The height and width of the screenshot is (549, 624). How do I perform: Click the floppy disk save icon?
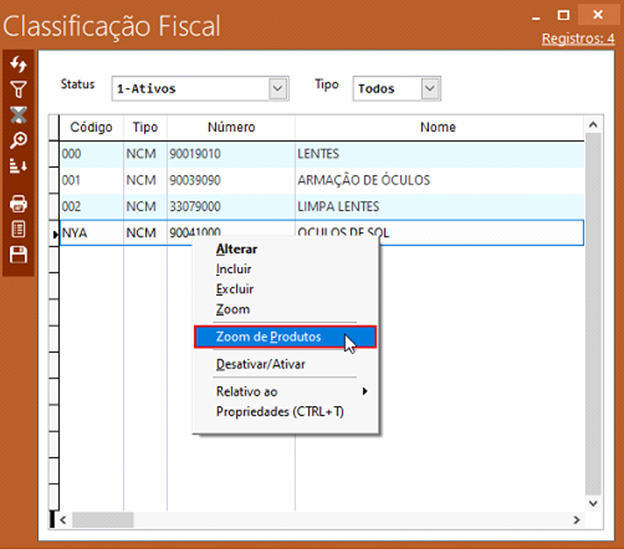pyautogui.click(x=18, y=255)
